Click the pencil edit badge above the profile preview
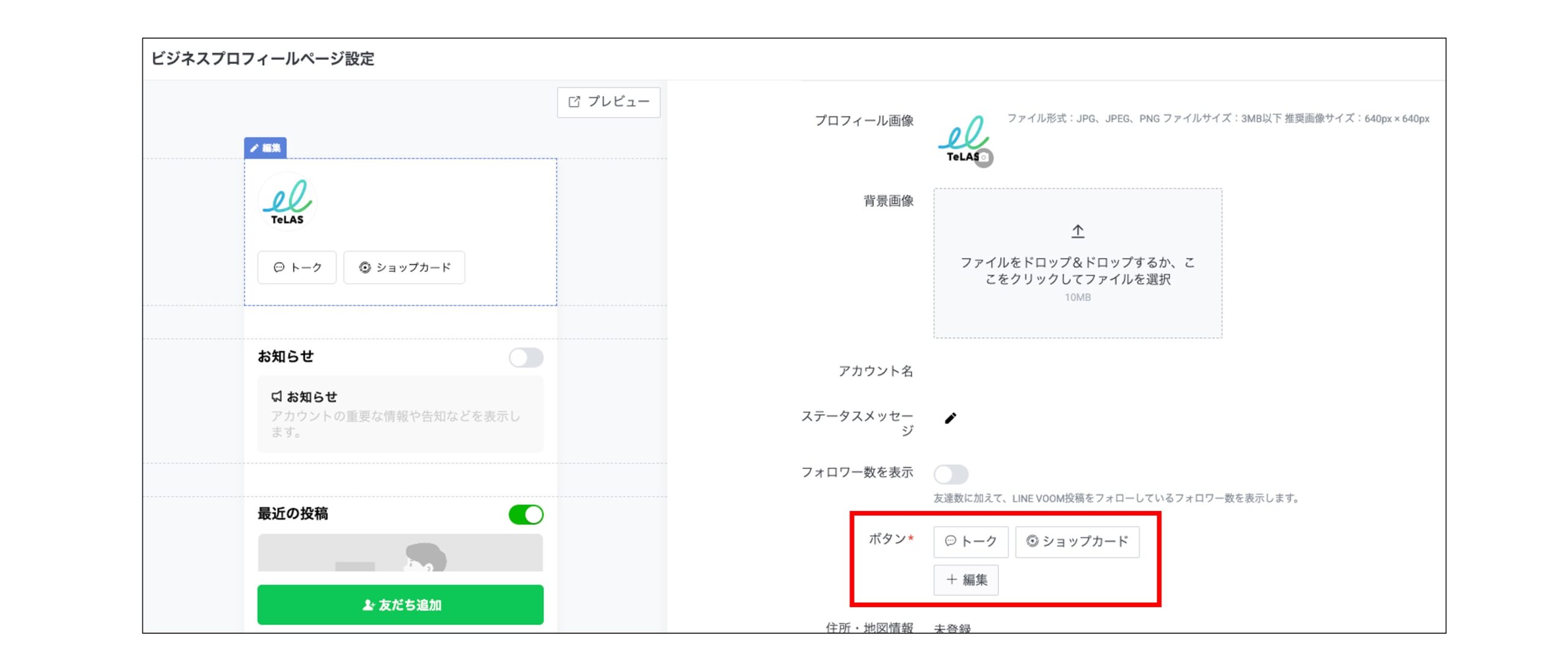This screenshot has height=669, width=1568. click(x=265, y=147)
